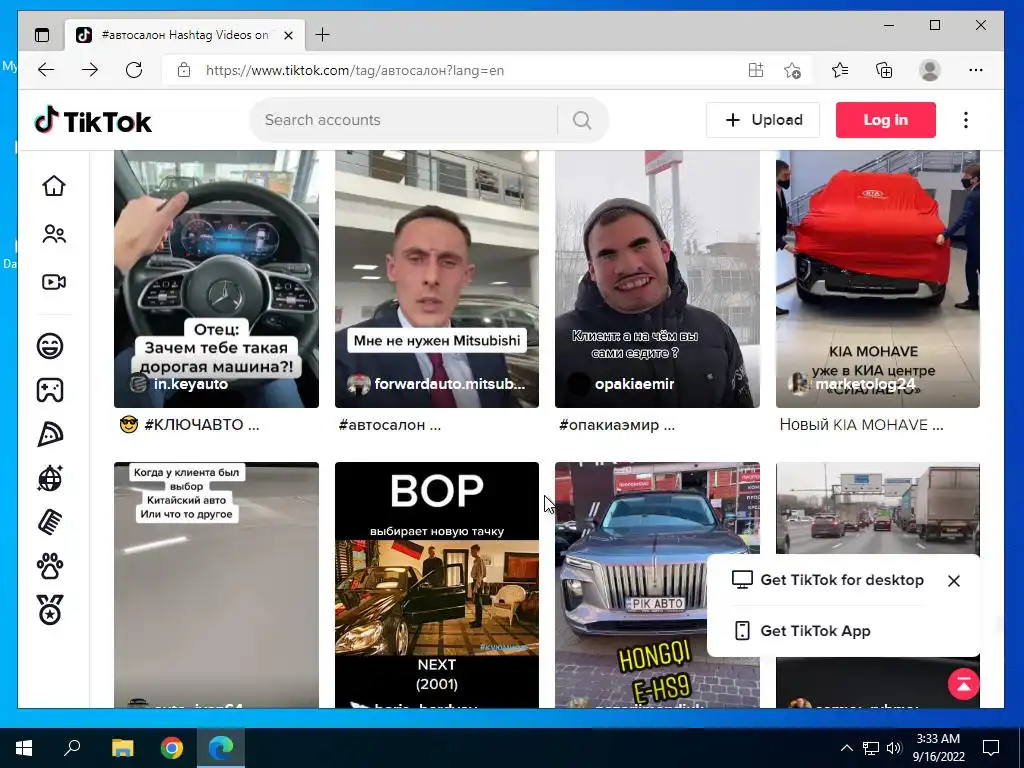Select the Sports medal category icon
This screenshot has width=1024, height=768.
50,610
